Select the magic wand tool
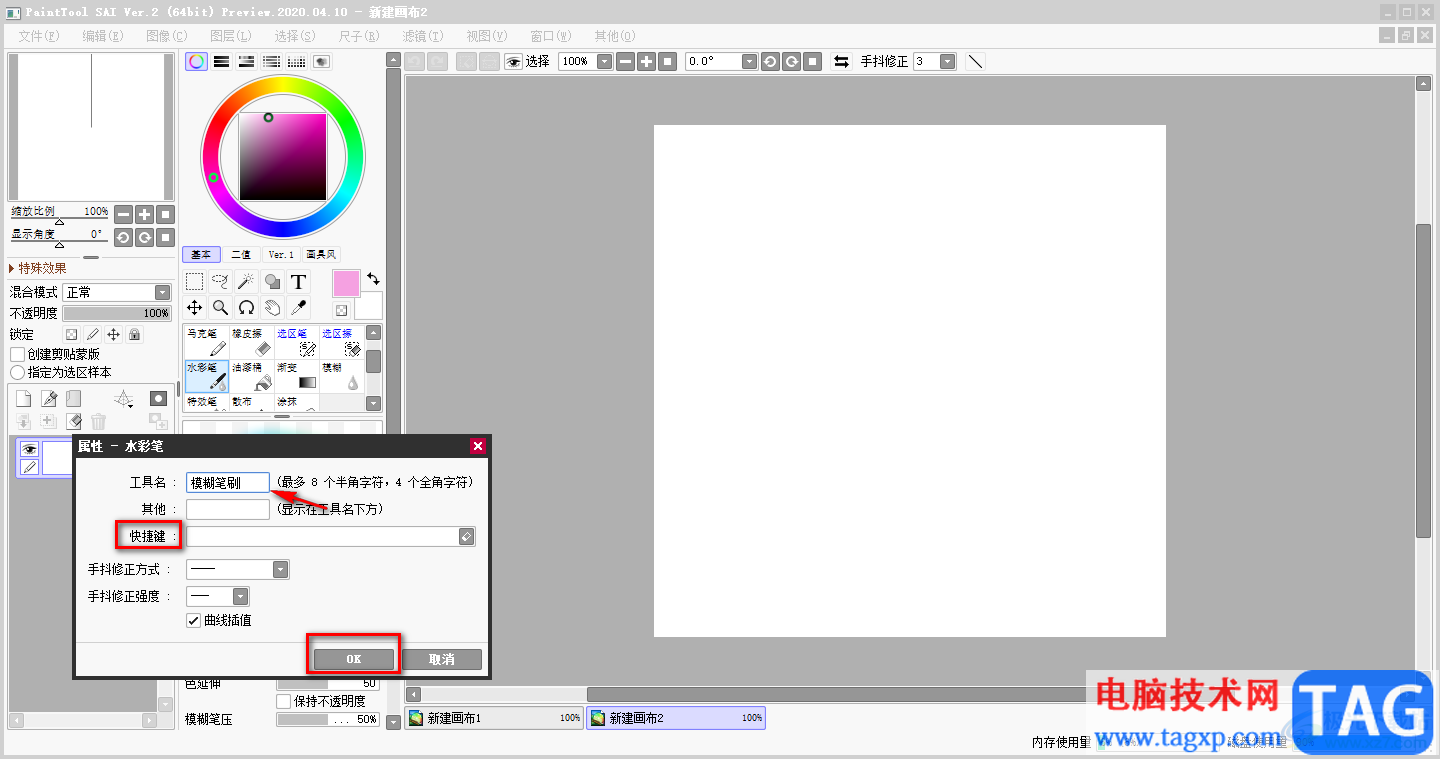 [x=246, y=282]
